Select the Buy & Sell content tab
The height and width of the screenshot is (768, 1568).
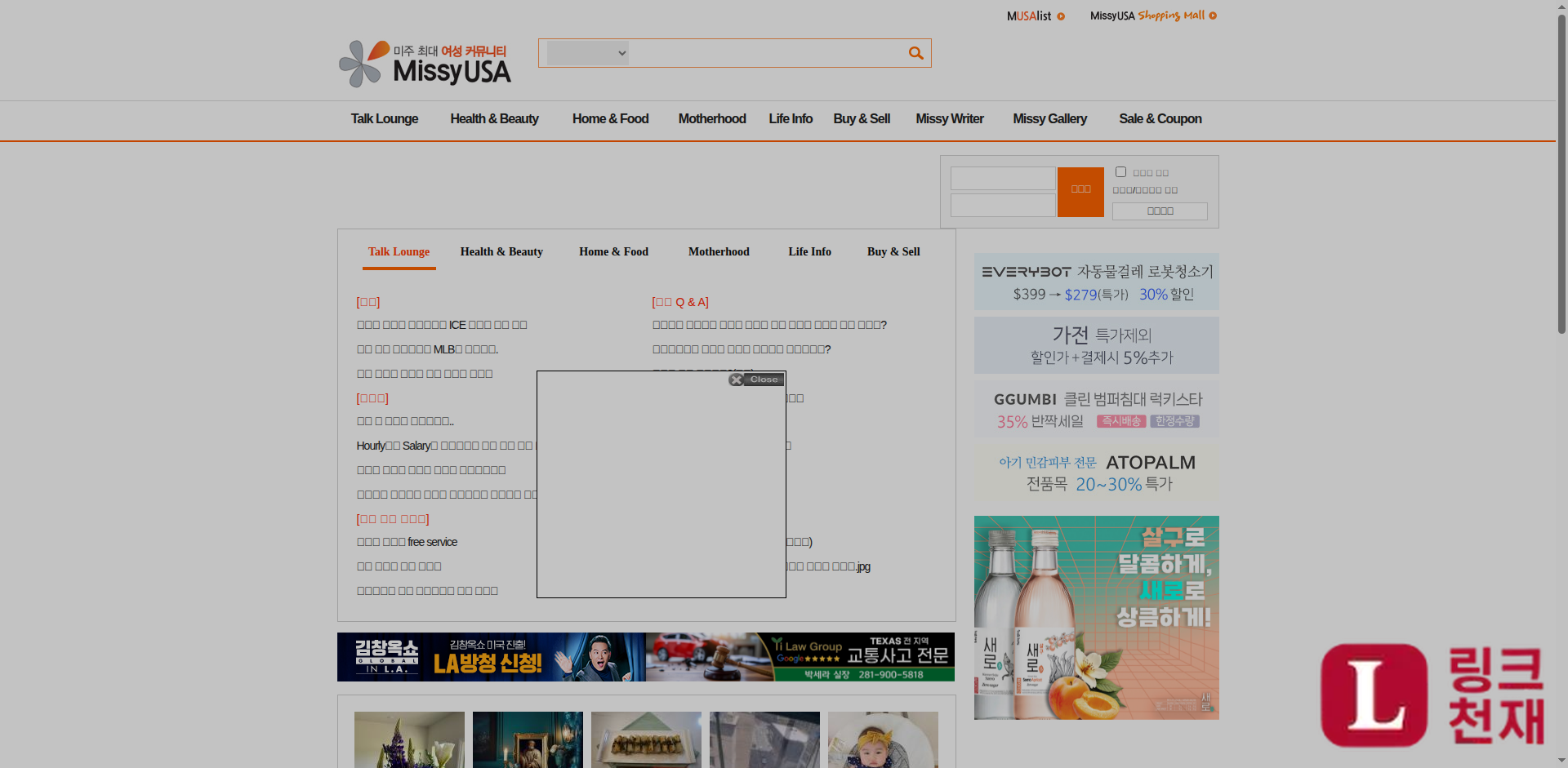[x=893, y=252]
